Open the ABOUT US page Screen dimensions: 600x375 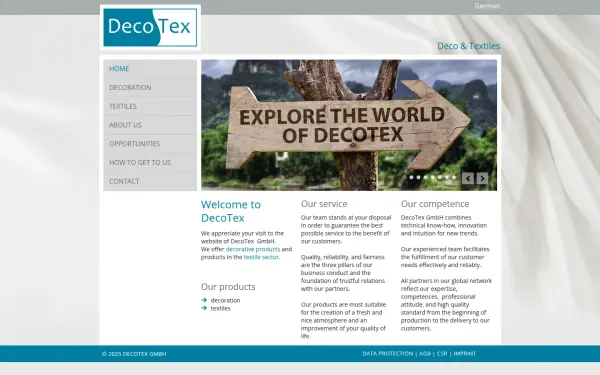pos(150,125)
